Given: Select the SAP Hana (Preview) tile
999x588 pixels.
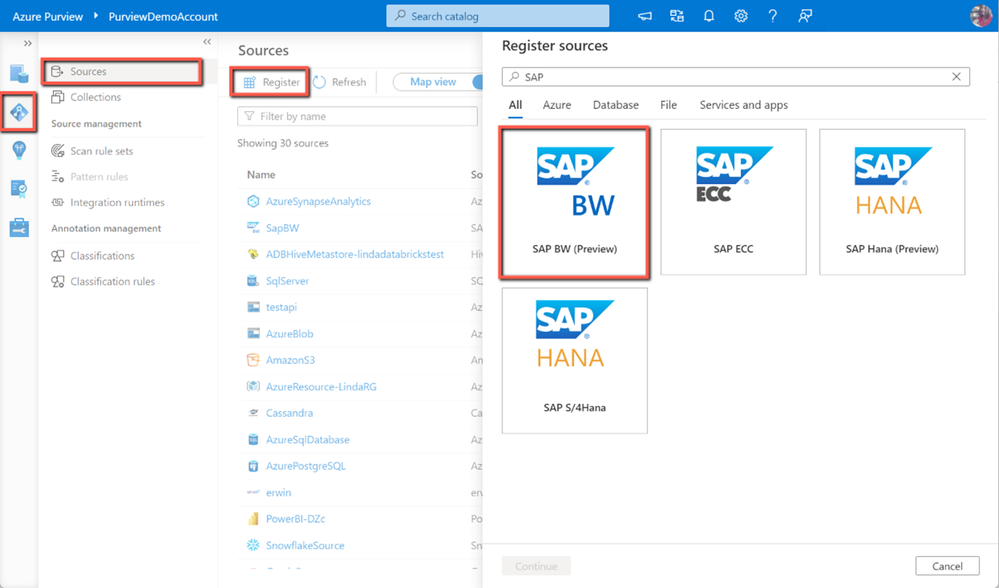Looking at the screenshot, I should click(x=892, y=202).
